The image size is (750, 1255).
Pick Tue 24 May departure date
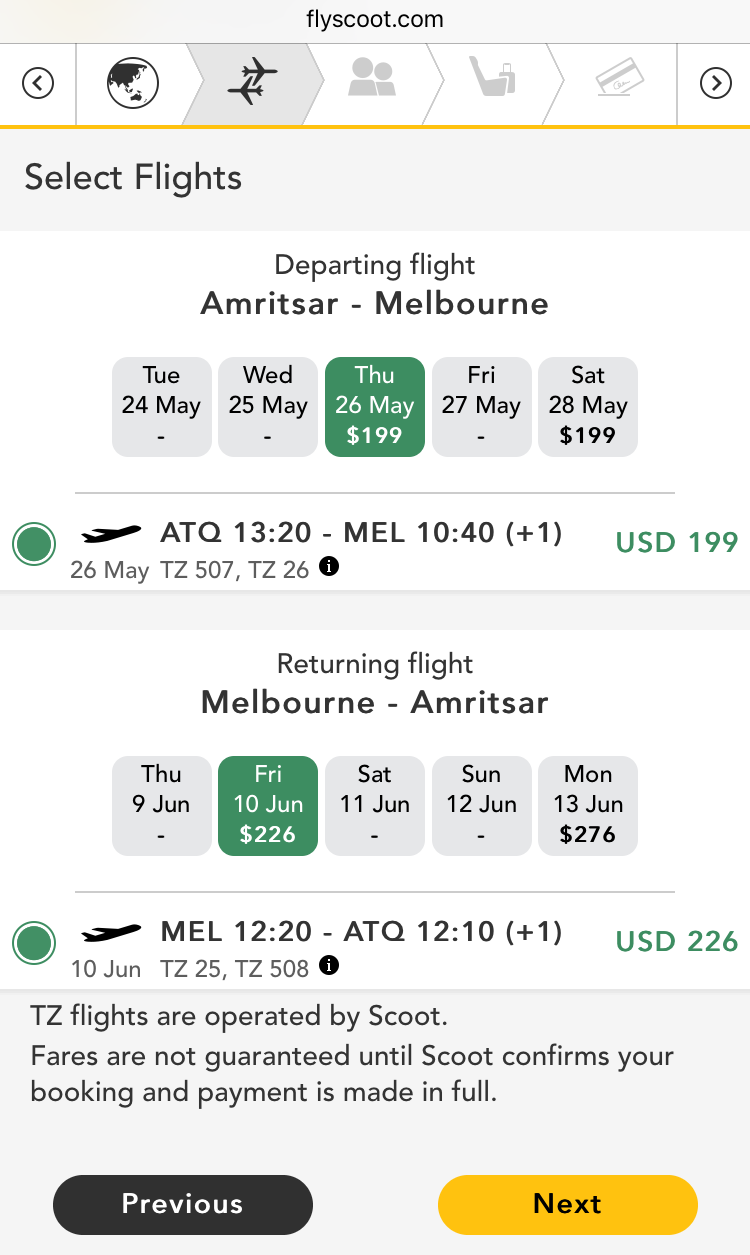pos(162,406)
